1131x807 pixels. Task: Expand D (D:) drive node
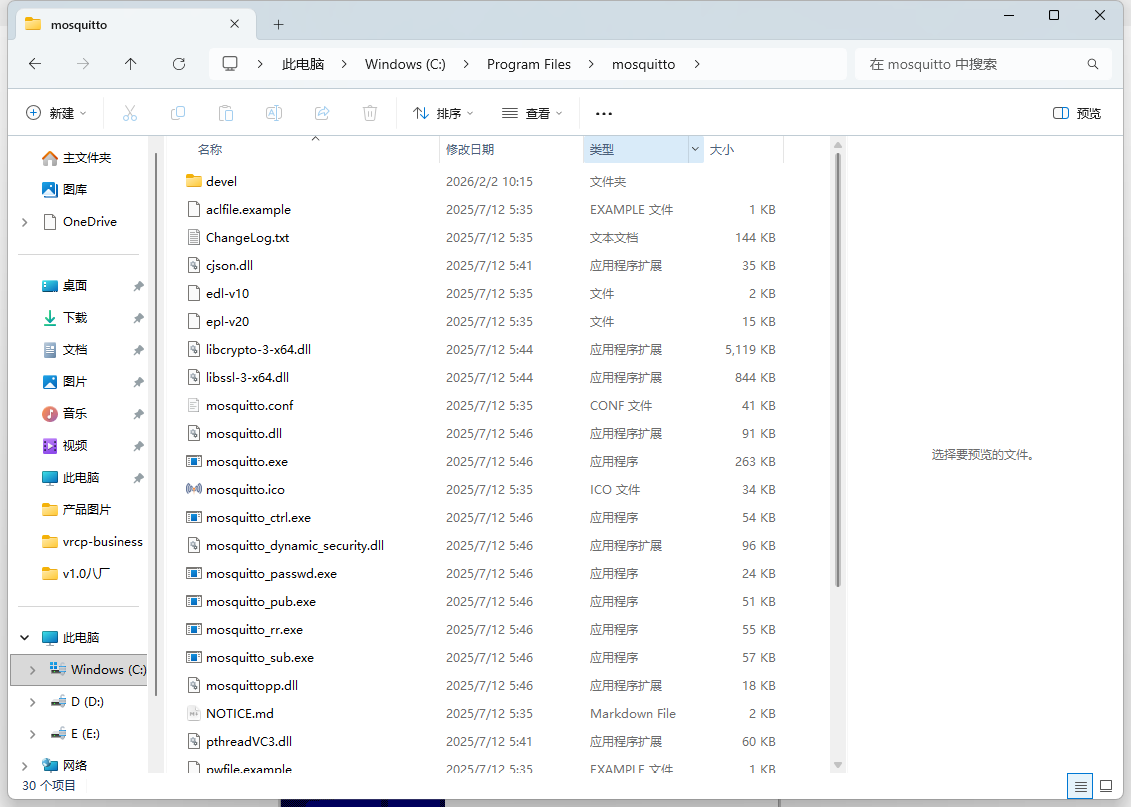(x=32, y=702)
